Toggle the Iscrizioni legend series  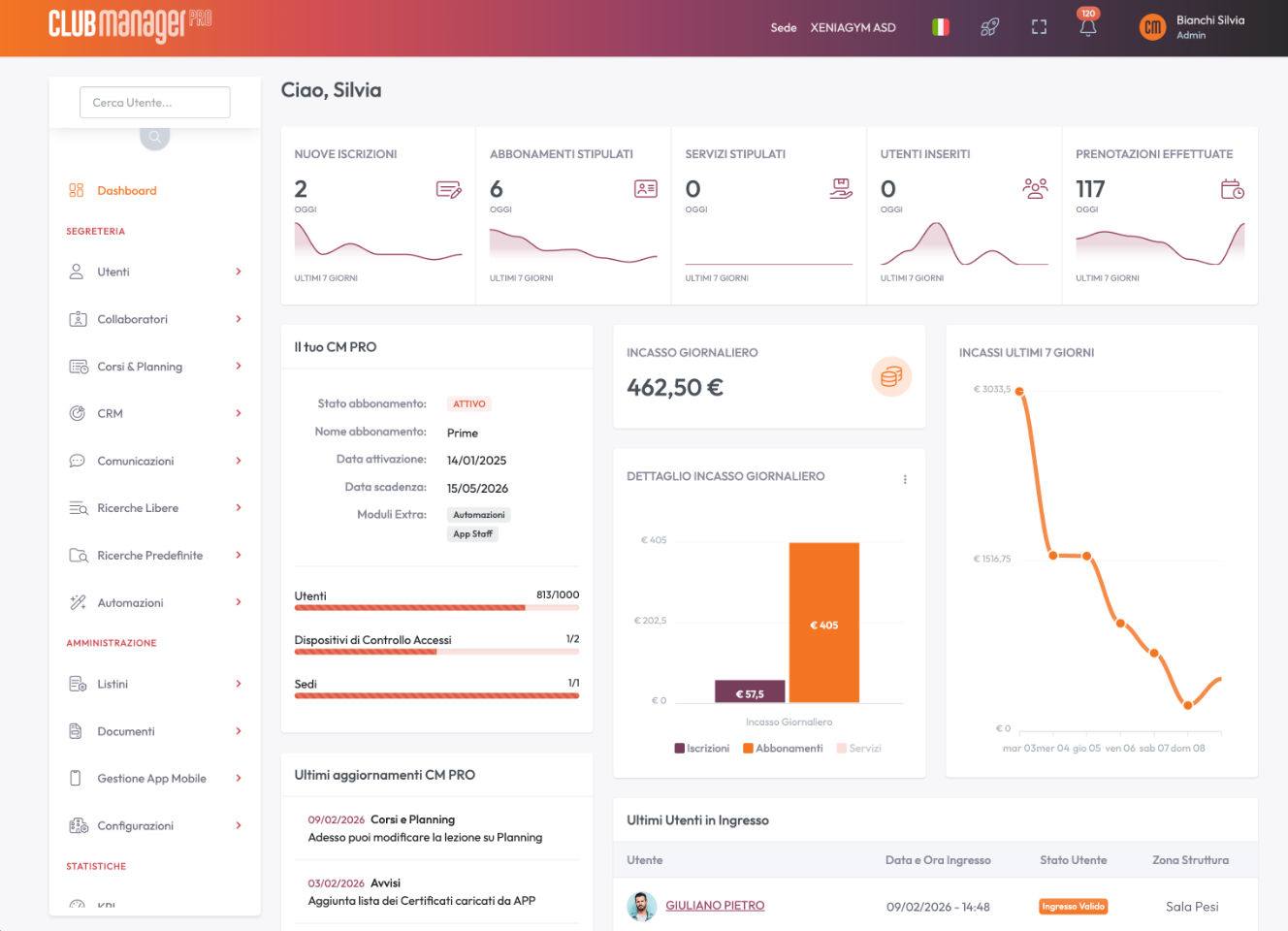pyautogui.click(x=702, y=748)
